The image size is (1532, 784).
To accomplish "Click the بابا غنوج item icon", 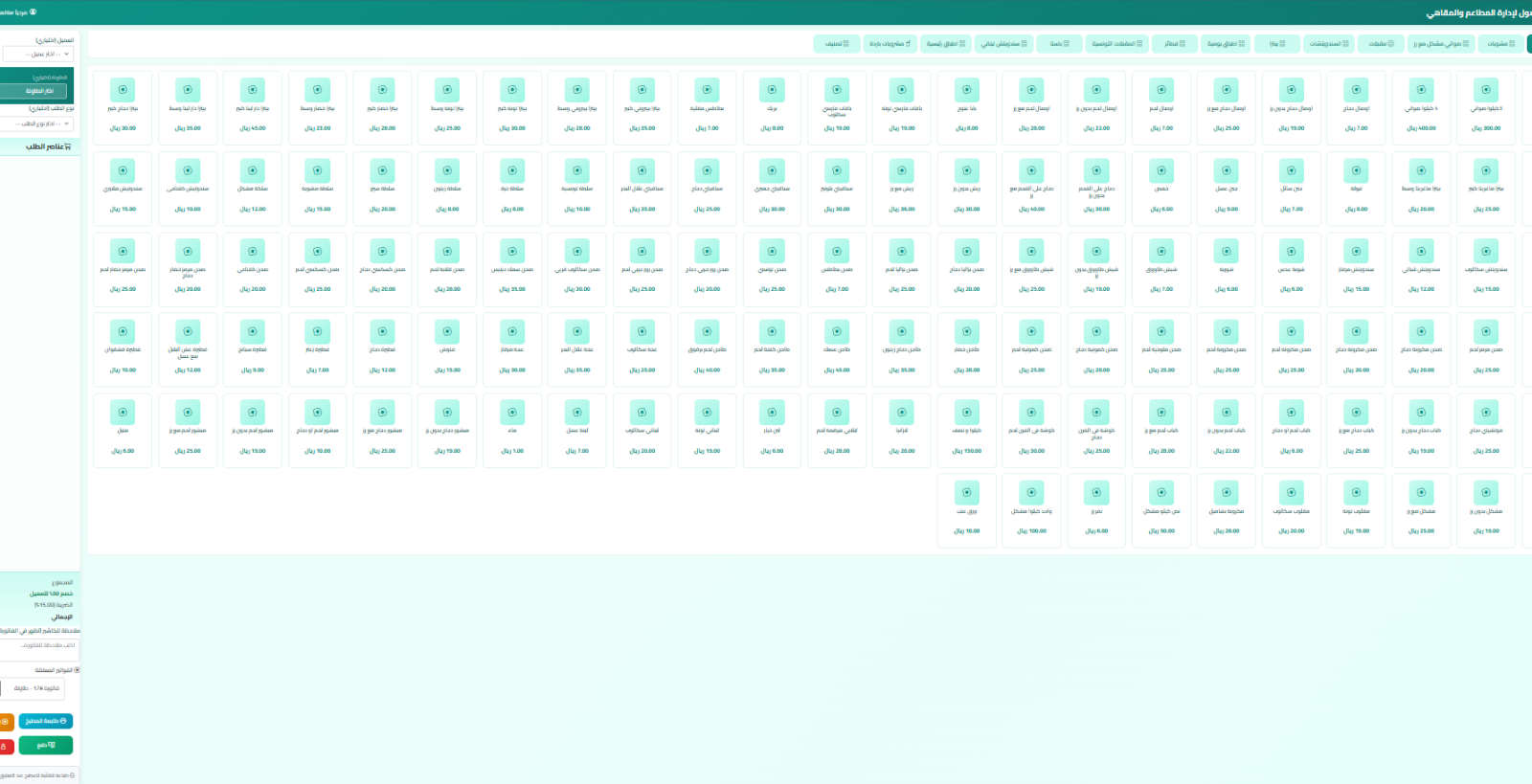I will coord(967,90).
